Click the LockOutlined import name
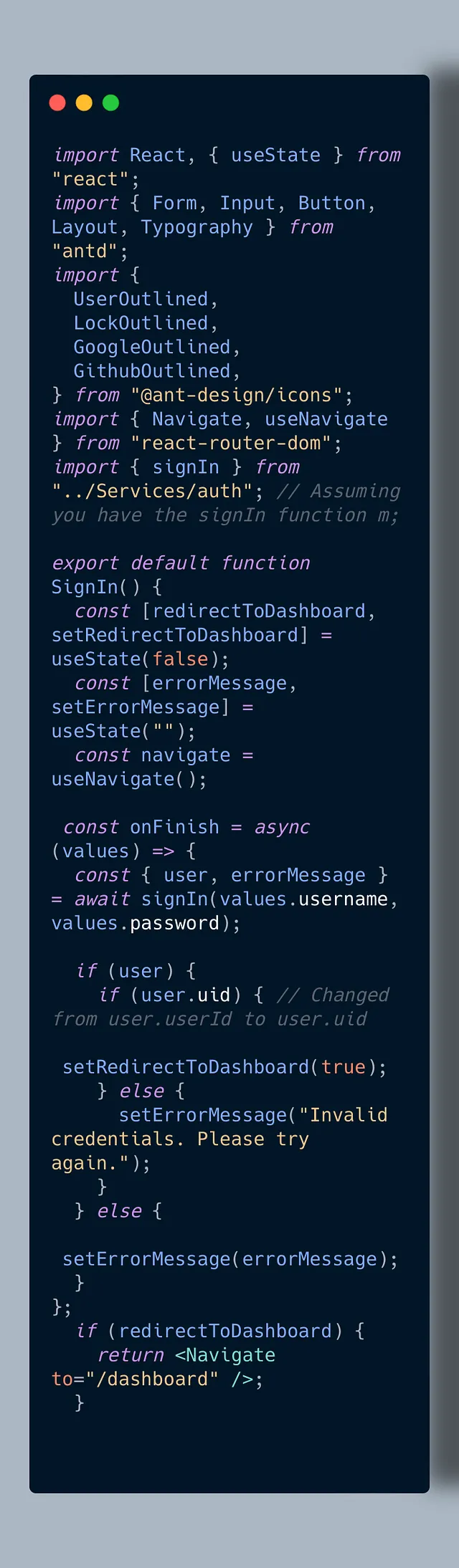Screen dimensions: 459x1568 [141, 323]
